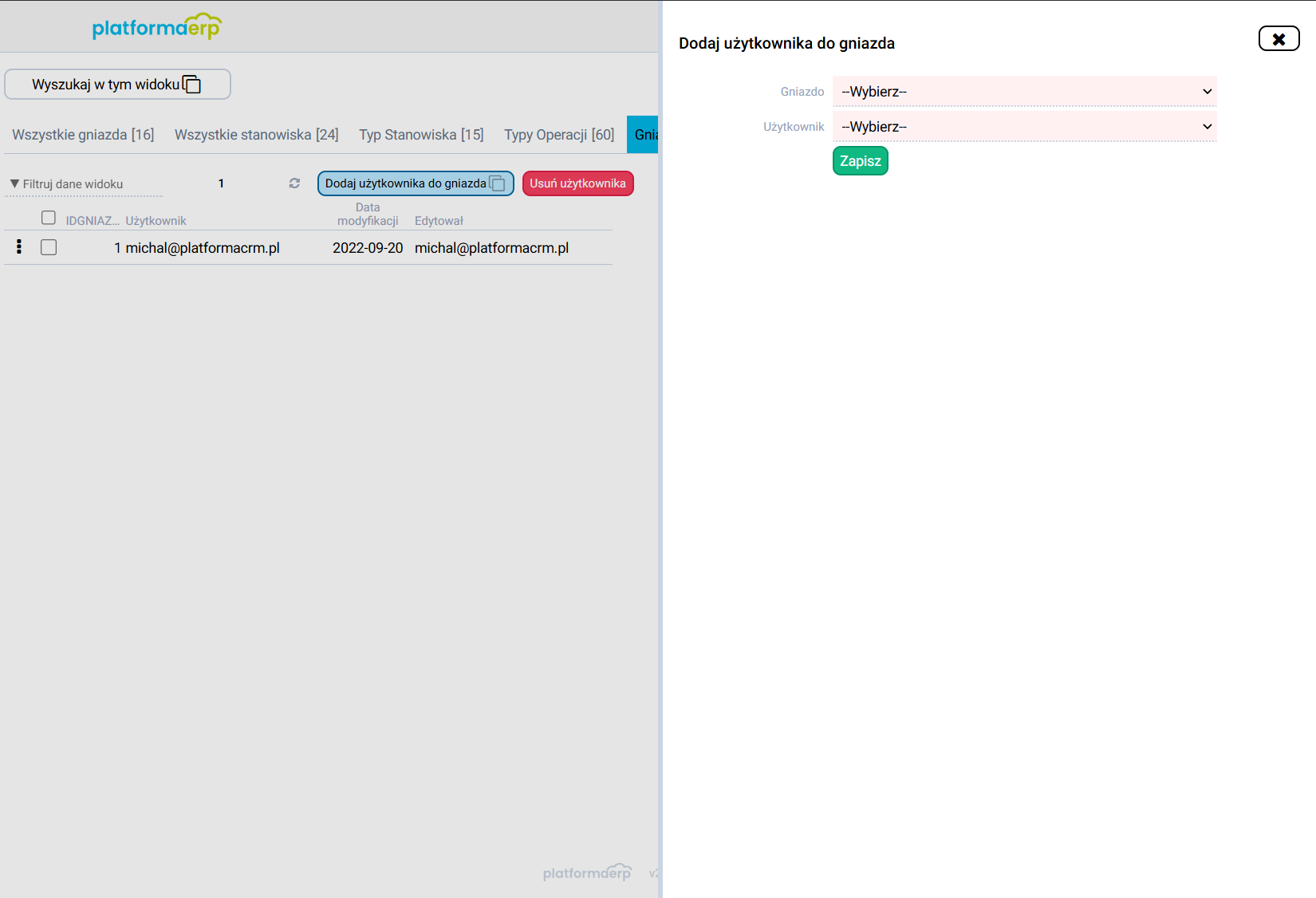Sort by the IDGNIAZ... column header
The width and height of the screenshot is (1316, 898).
93,221
